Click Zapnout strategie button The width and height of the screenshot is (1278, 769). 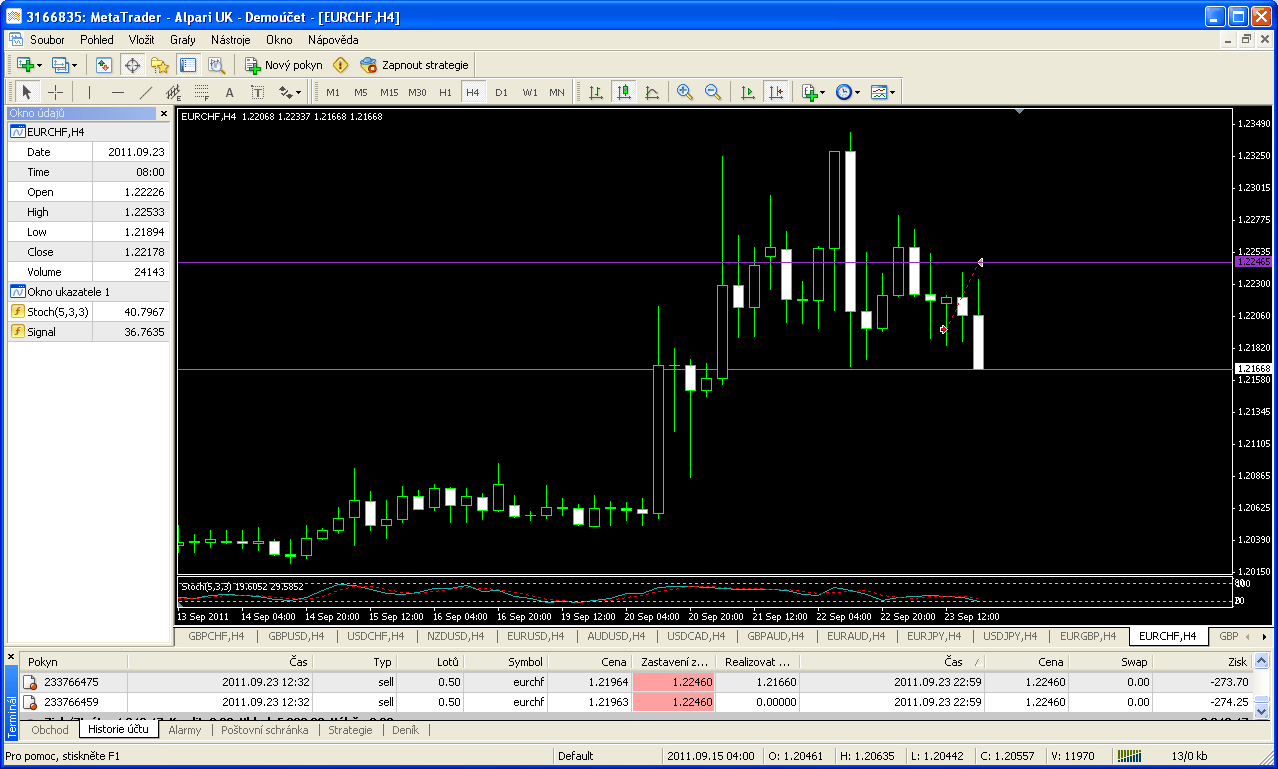415,65
